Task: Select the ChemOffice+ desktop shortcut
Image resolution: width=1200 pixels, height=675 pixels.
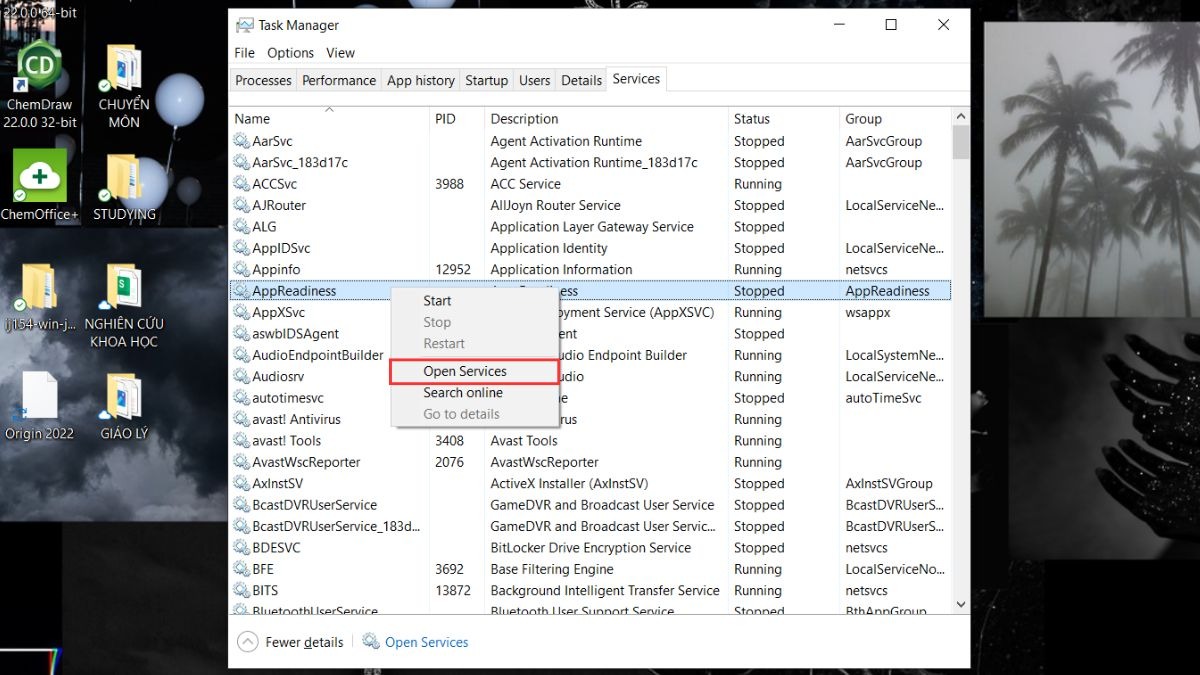Action: click(x=40, y=185)
